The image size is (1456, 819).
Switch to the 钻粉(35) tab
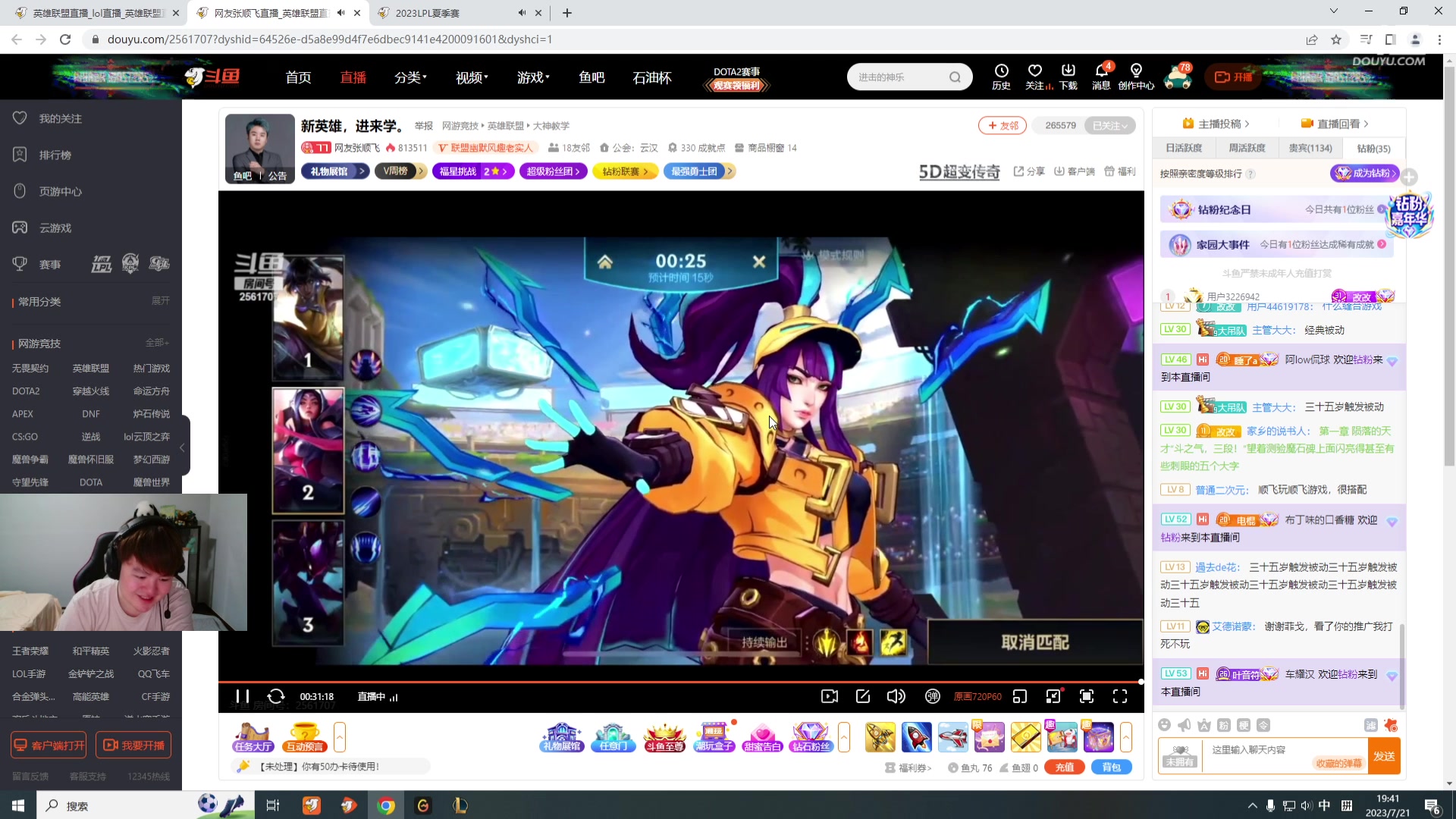tap(1373, 148)
